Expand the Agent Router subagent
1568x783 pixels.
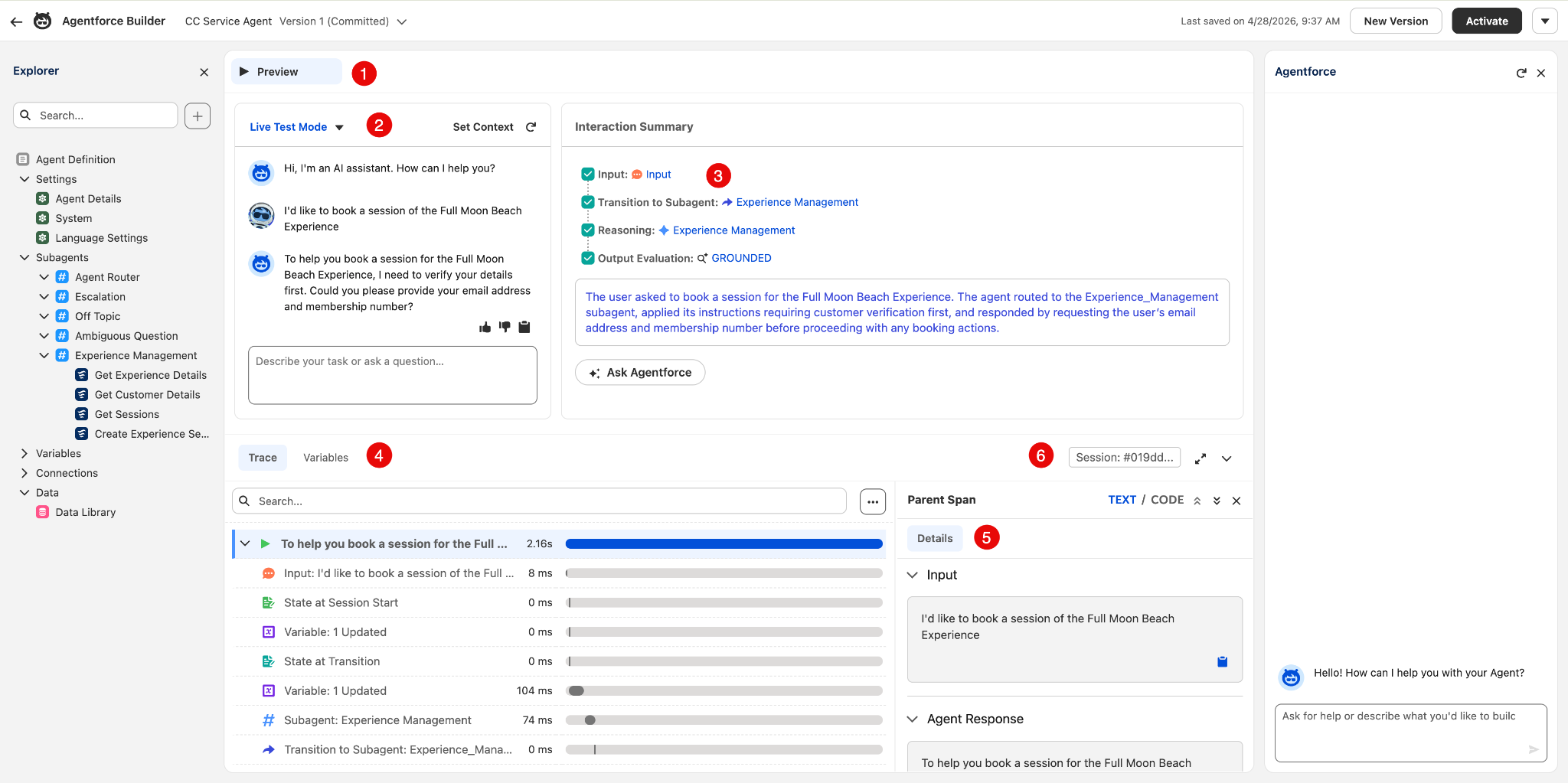(44, 277)
